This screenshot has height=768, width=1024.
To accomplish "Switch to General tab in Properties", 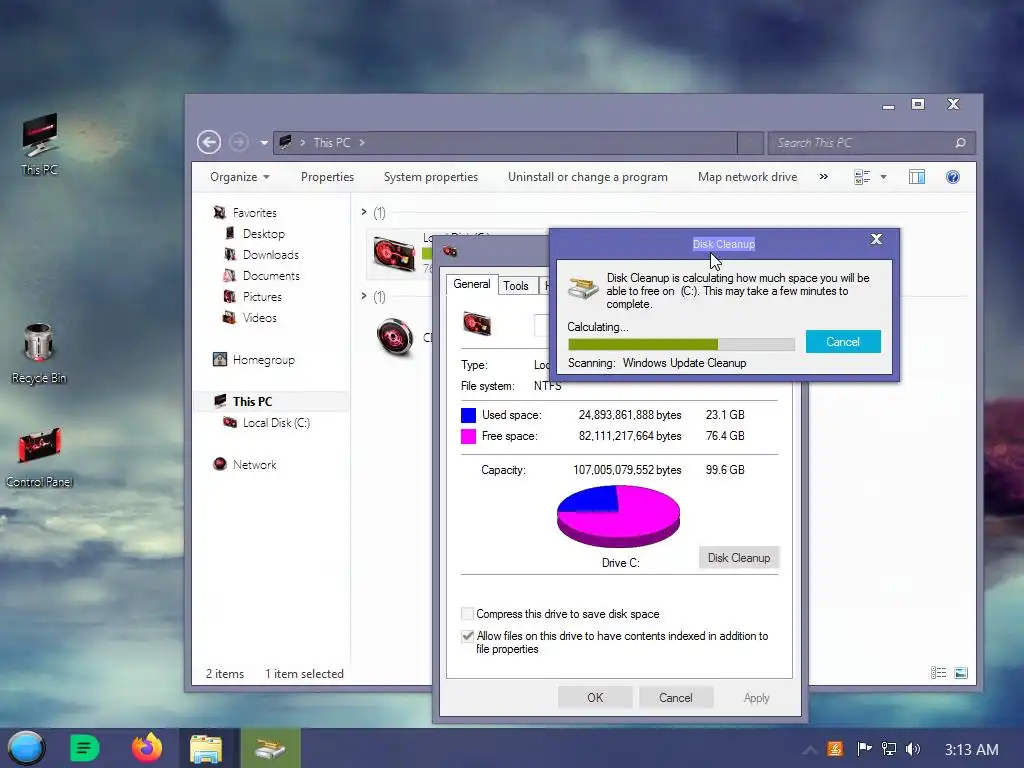I will [472, 284].
